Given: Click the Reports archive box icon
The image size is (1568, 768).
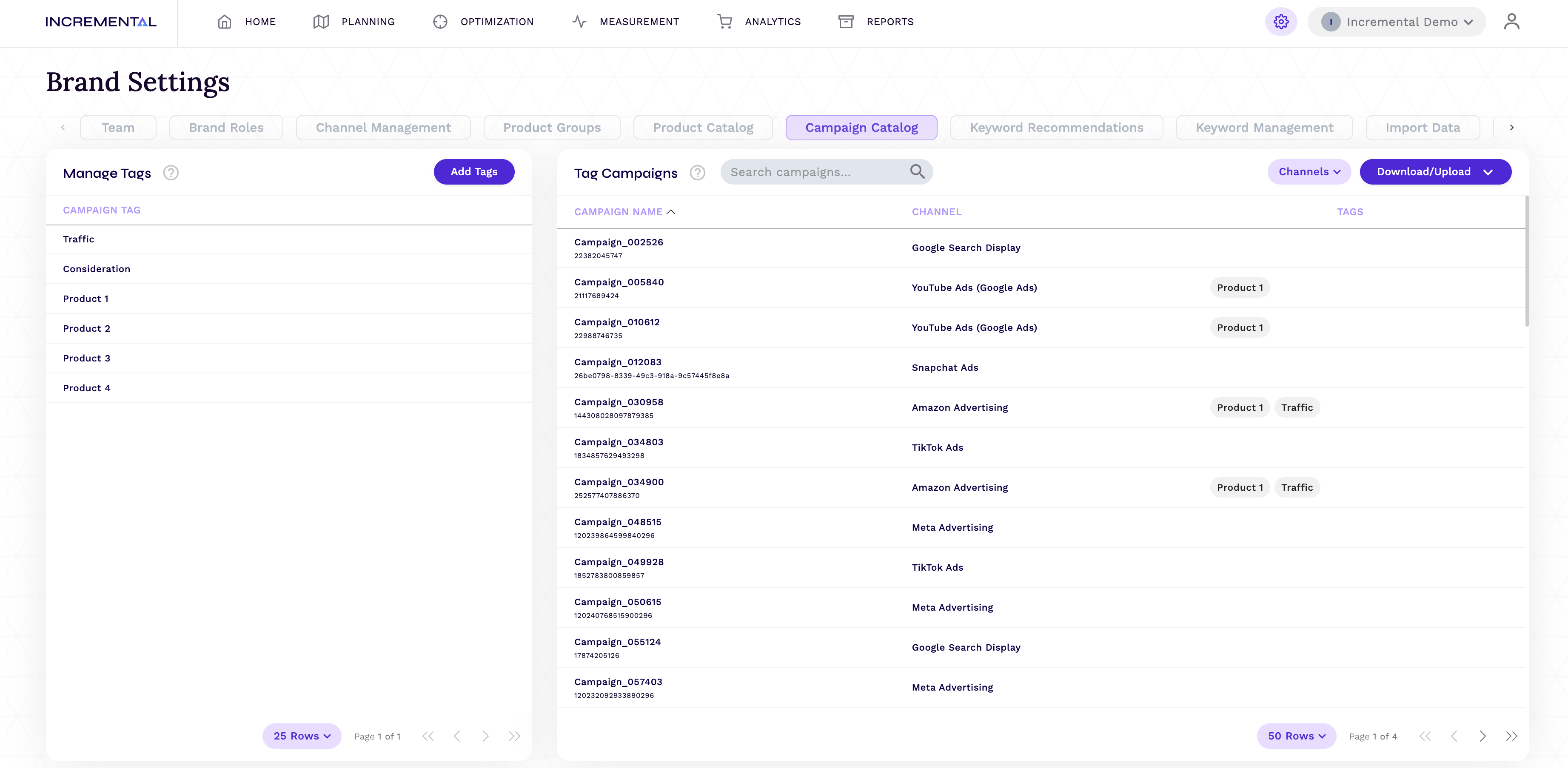Looking at the screenshot, I should pos(846,22).
